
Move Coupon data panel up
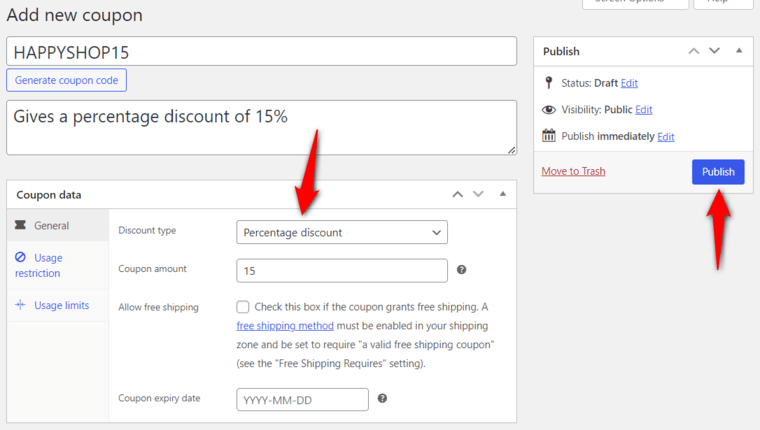coord(458,194)
